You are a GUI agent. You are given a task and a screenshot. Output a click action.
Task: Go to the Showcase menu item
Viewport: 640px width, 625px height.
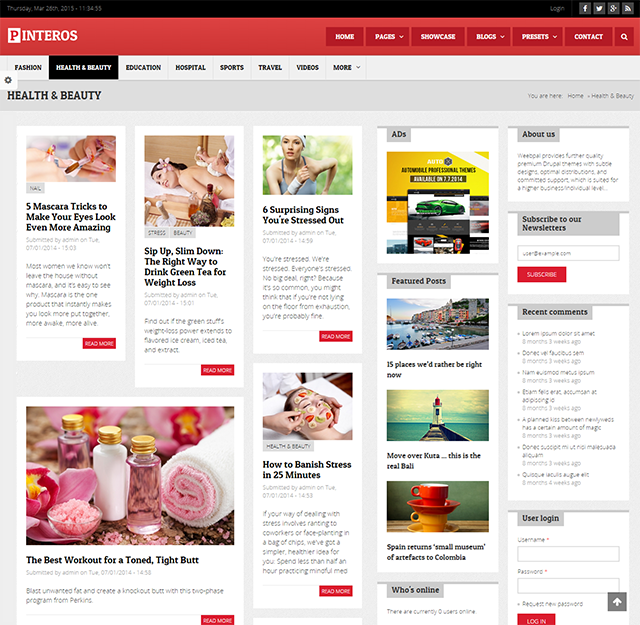point(438,37)
